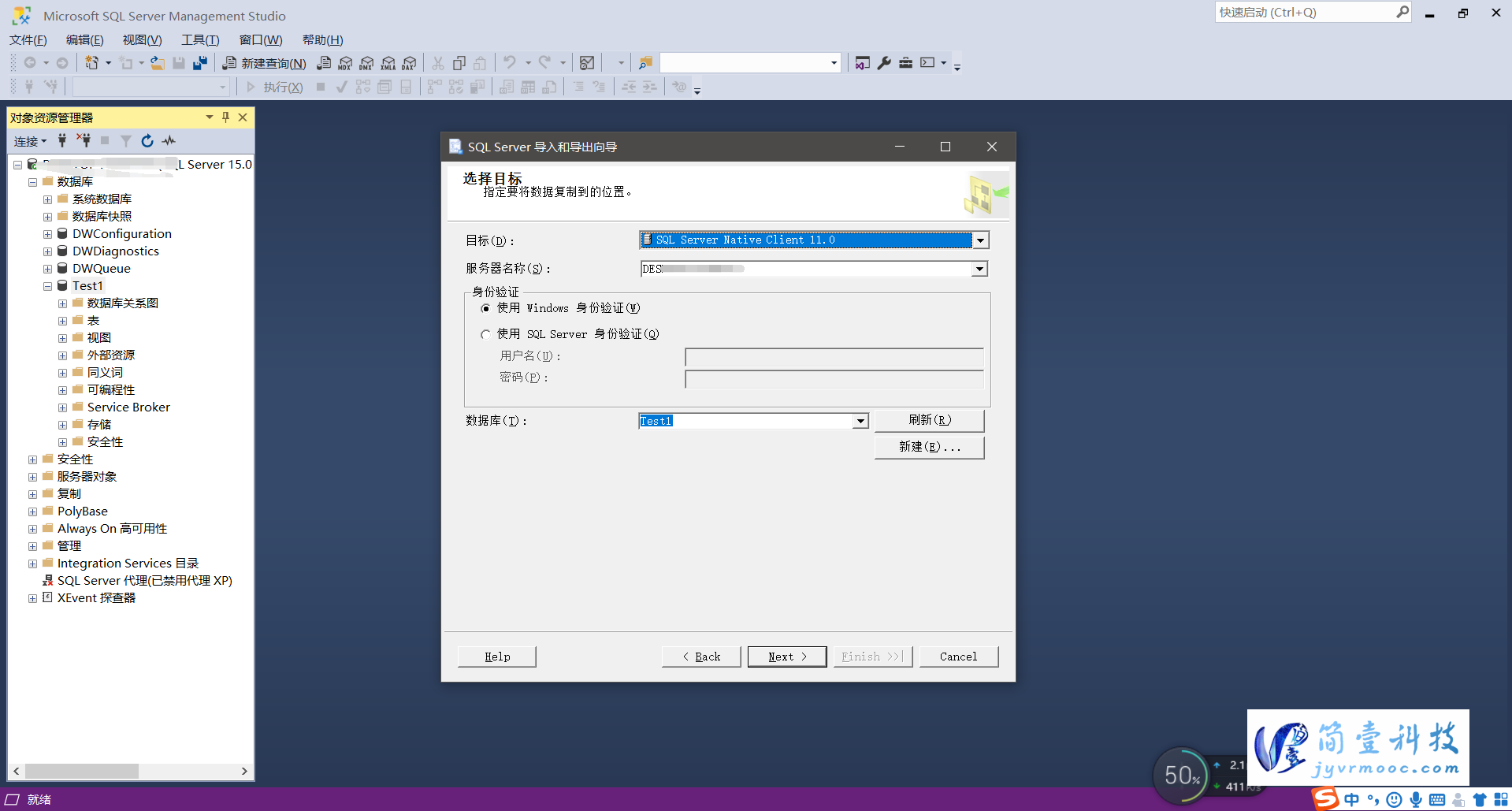Select Use SQL Server Authentication radio button

[485, 334]
